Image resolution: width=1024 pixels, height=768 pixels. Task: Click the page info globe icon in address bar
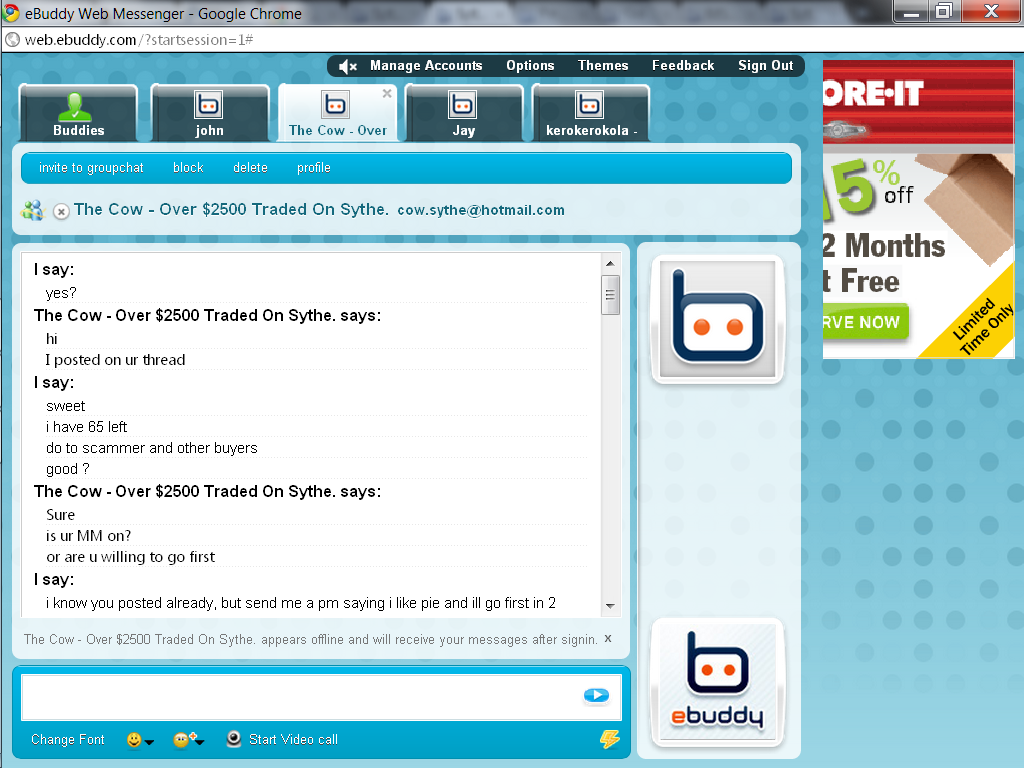pos(12,40)
